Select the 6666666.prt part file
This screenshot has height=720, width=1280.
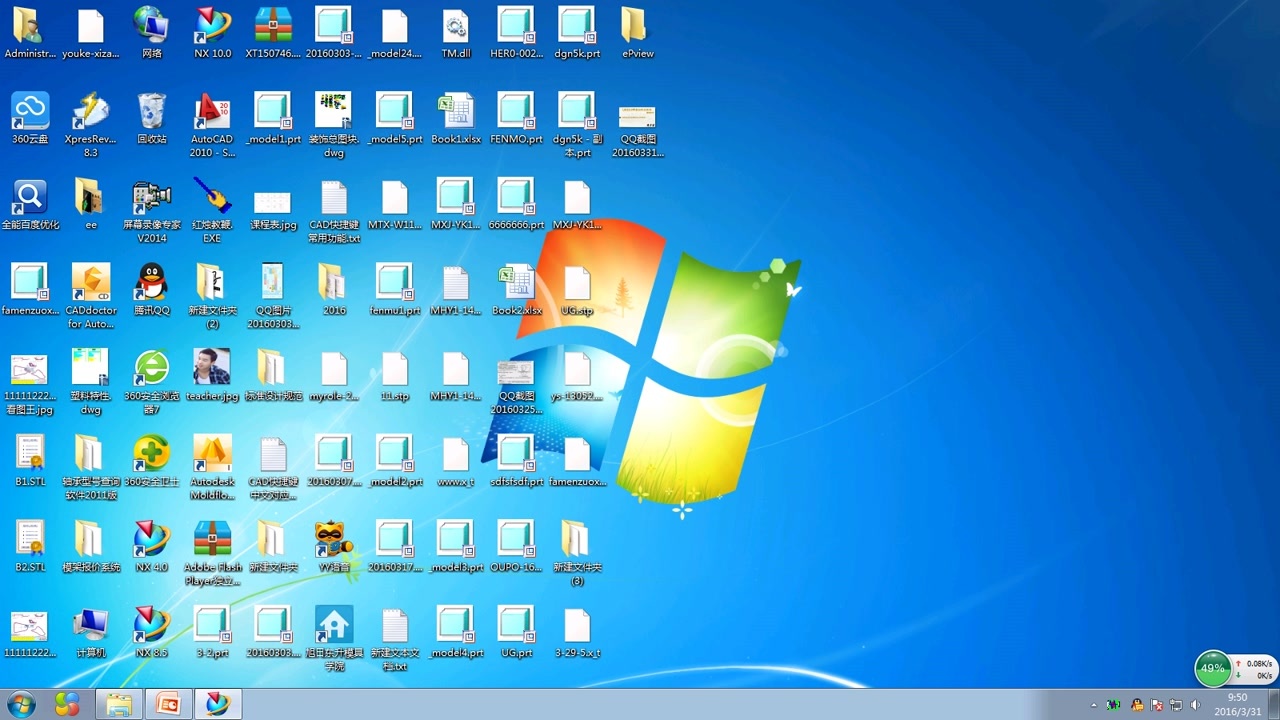[x=517, y=204]
